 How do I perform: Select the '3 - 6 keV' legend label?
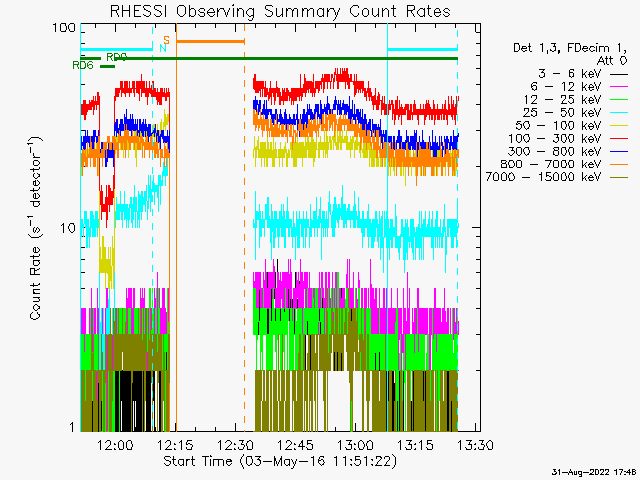point(569,74)
